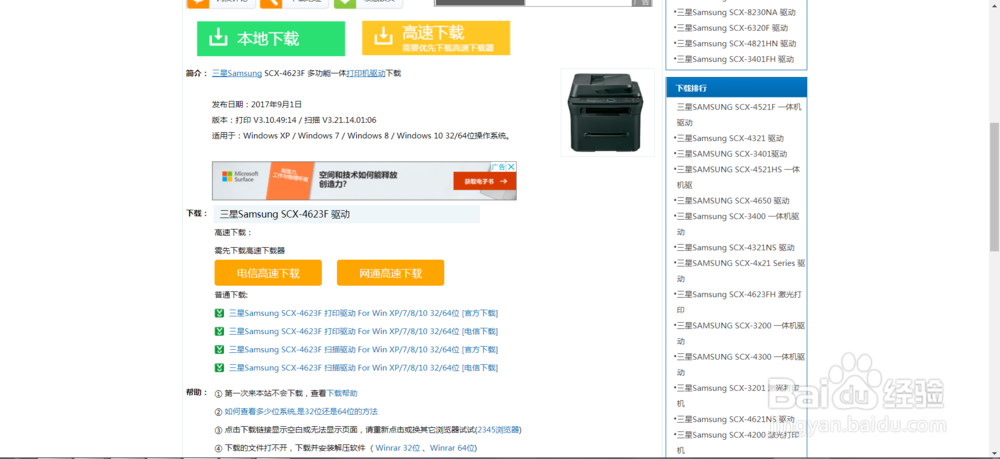Screen dimensions: 1000x459
Task: Click the green 本地下载 download button
Action: pos(270,38)
